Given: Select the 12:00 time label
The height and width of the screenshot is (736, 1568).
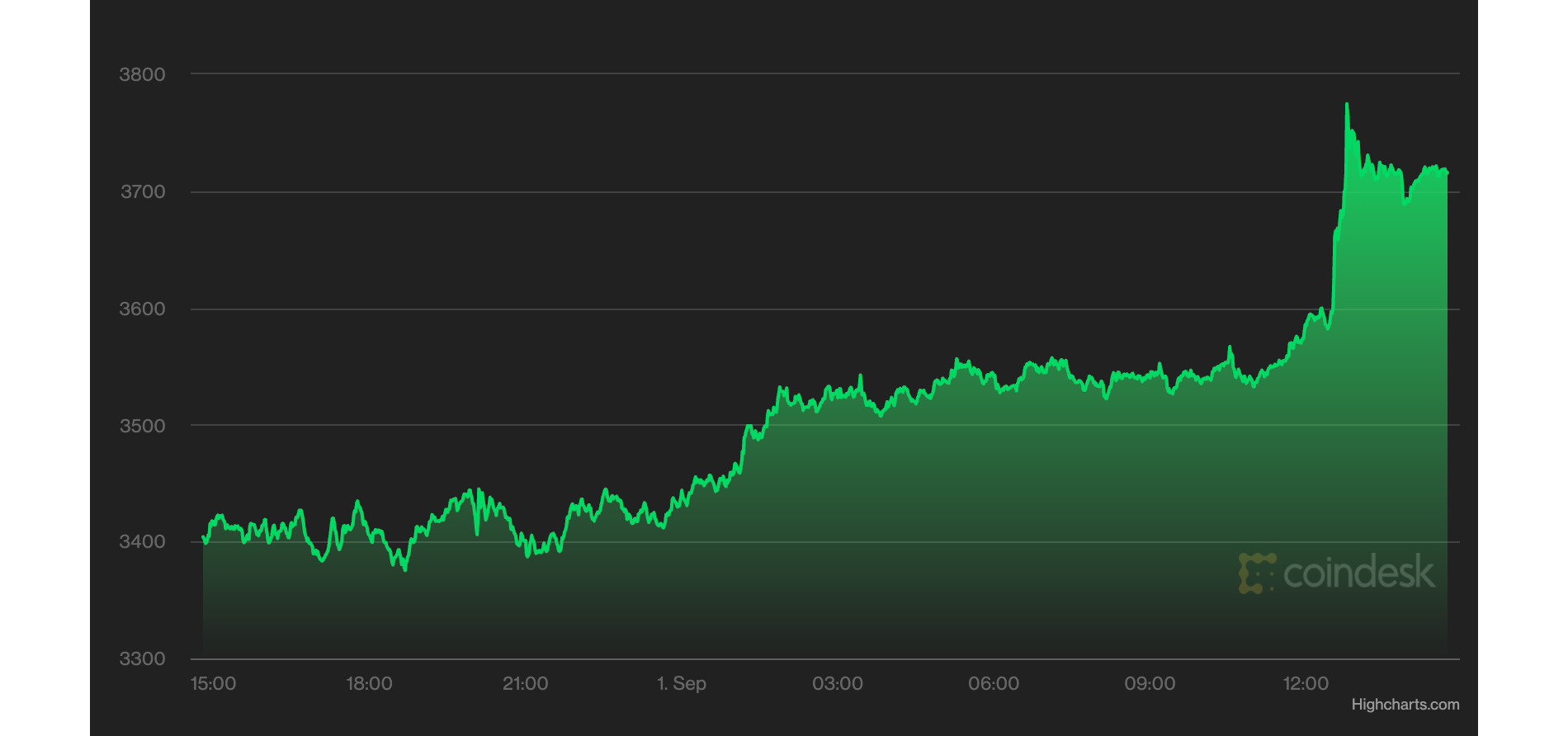Looking at the screenshot, I should click(1305, 683).
